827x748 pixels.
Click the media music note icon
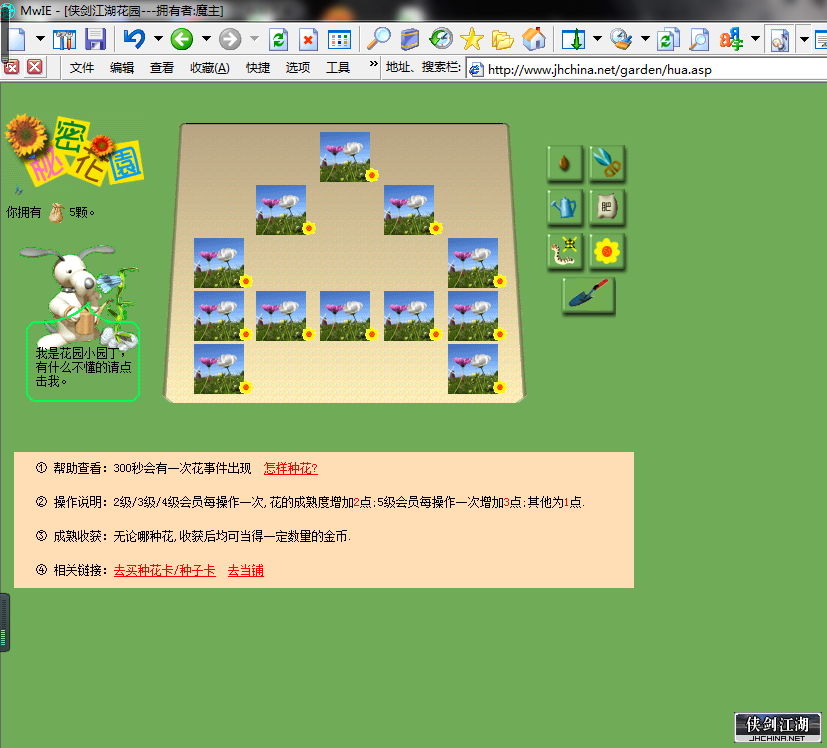[x=779, y=39]
